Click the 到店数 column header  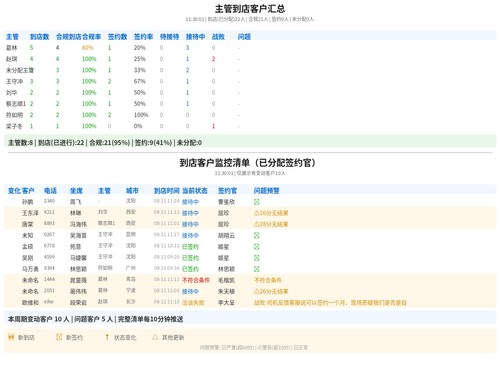[39, 37]
